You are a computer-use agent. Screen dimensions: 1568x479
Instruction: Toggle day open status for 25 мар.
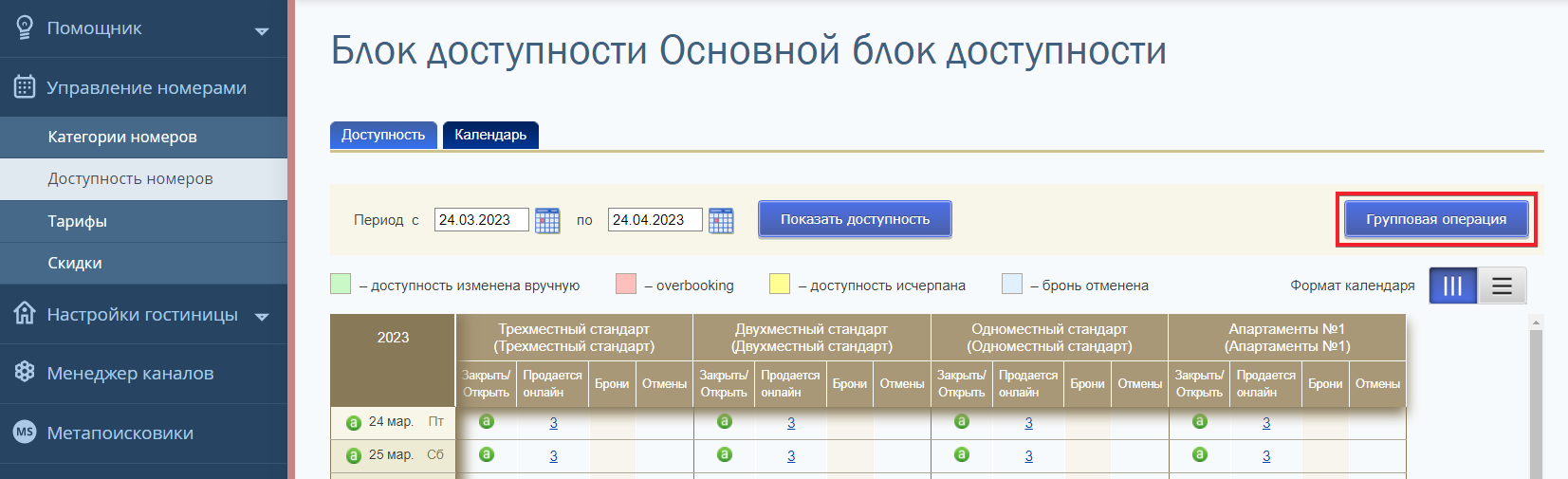[353, 456]
